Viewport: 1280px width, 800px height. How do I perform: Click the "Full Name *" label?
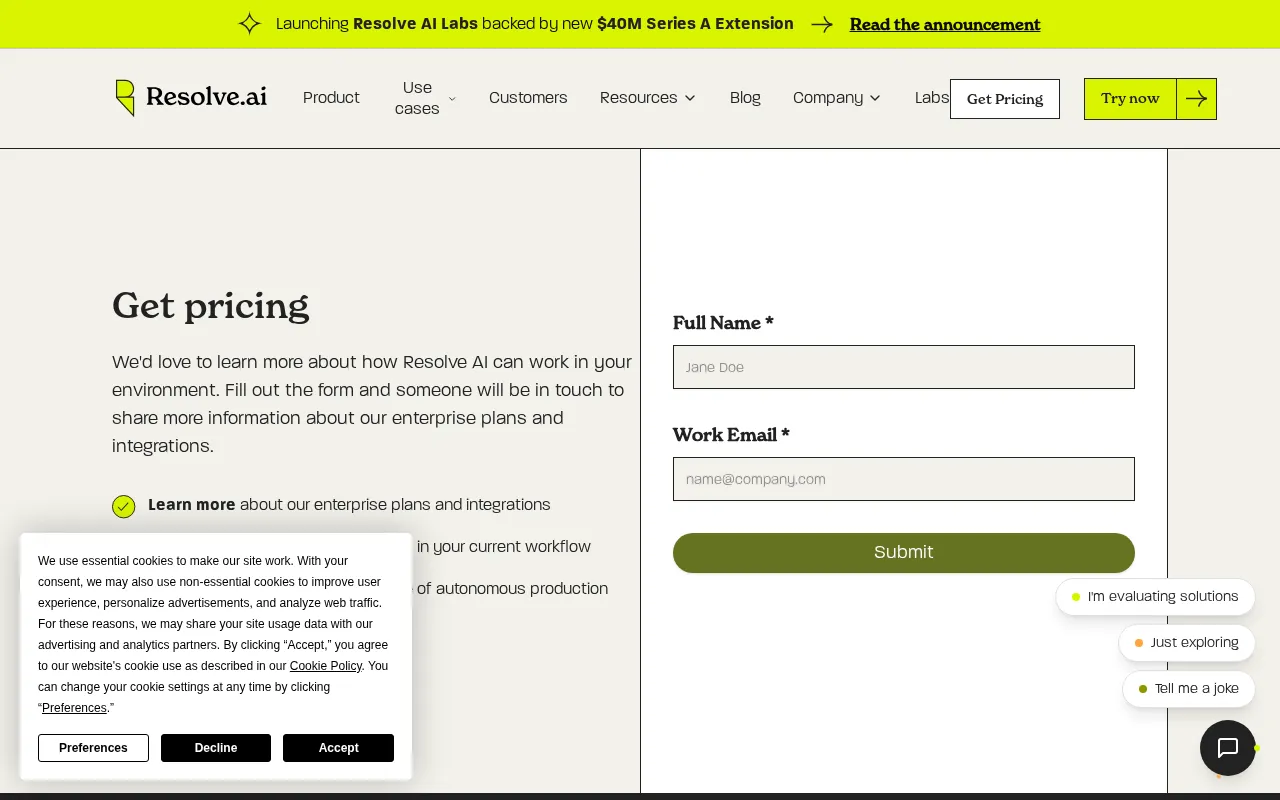723,323
